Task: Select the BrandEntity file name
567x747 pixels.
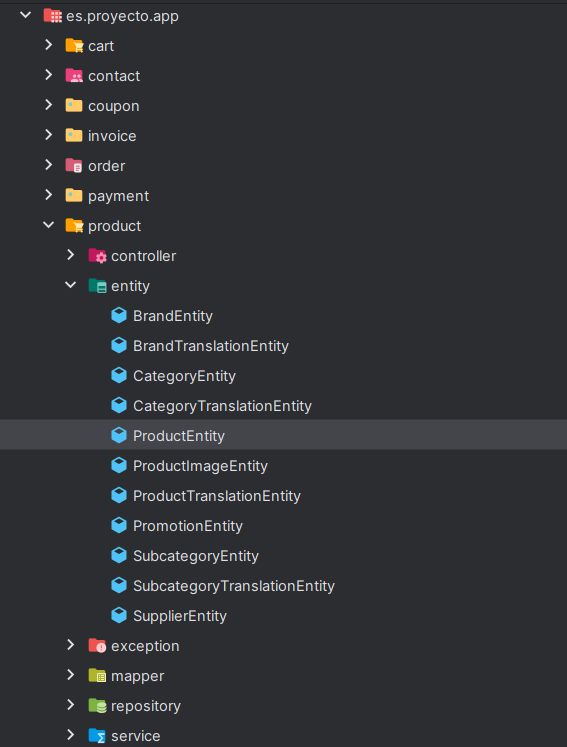Action: pyautogui.click(x=173, y=316)
